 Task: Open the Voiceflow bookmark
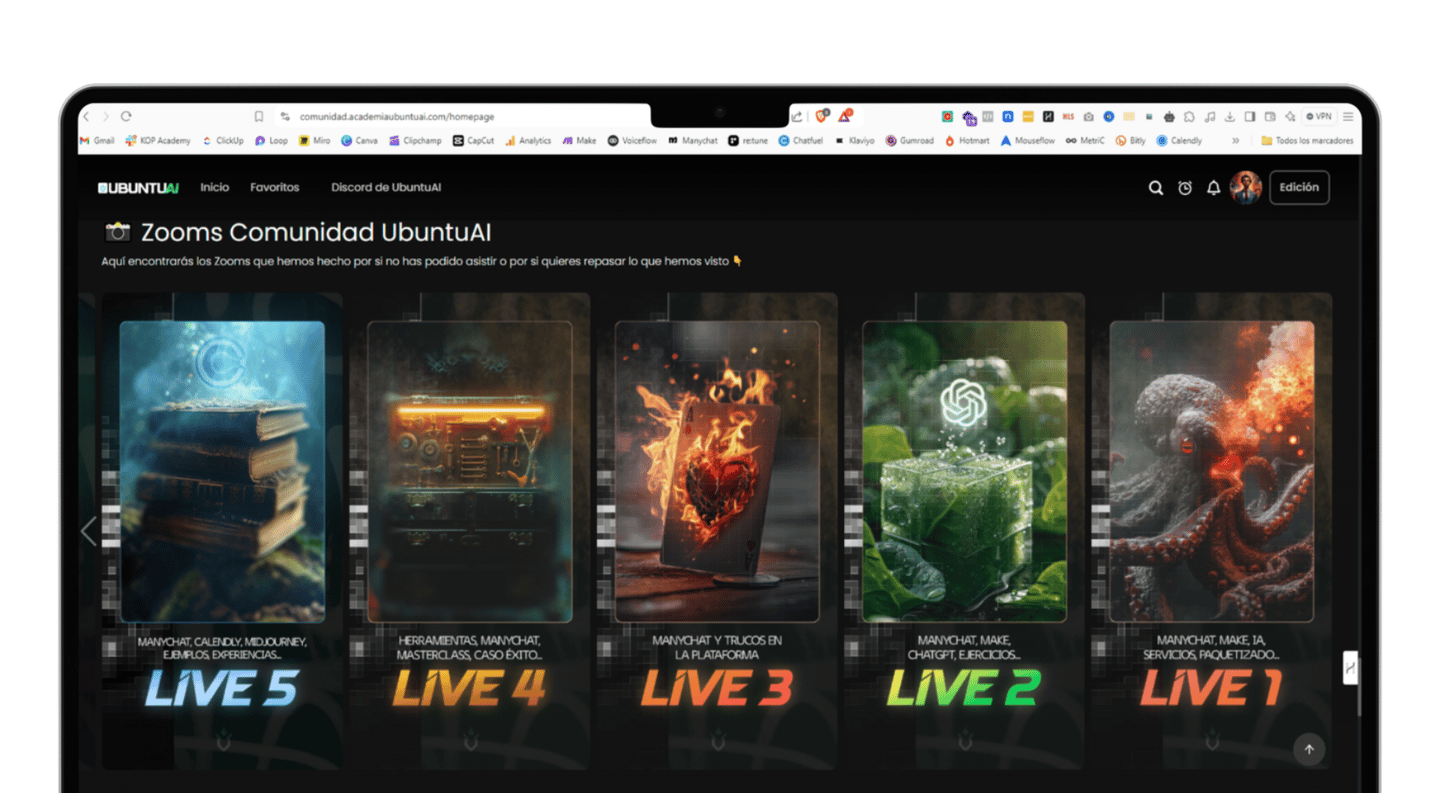632,141
